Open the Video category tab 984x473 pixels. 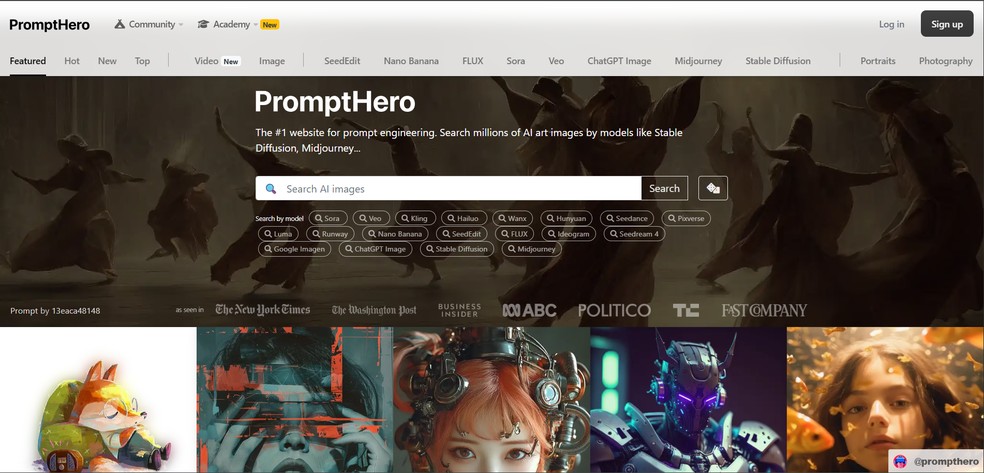(217, 61)
